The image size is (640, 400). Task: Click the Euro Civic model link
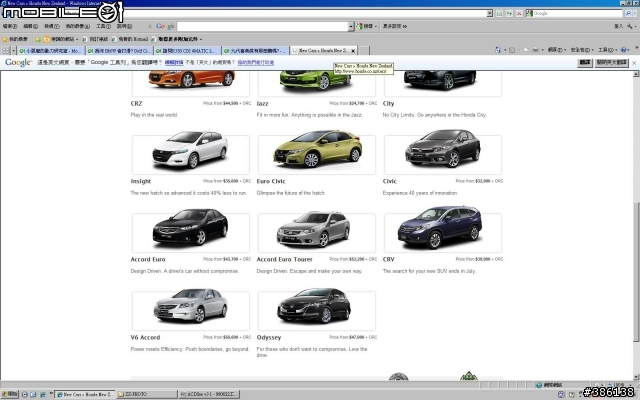(271, 181)
